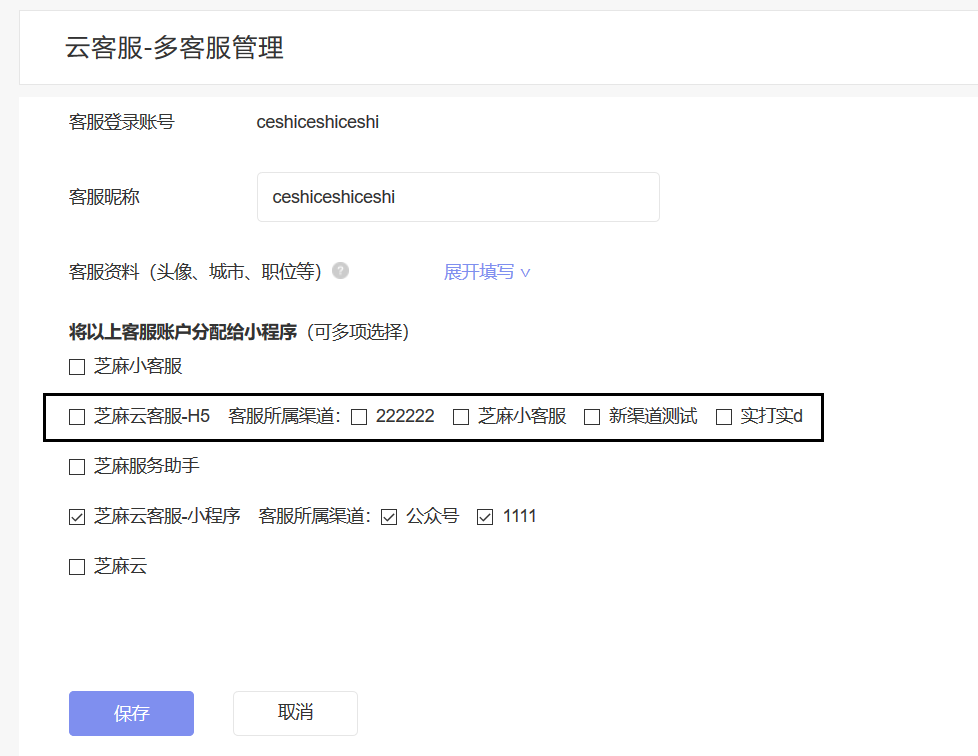Click the 将以上客服账户分配给小程序 heading

pos(183,332)
